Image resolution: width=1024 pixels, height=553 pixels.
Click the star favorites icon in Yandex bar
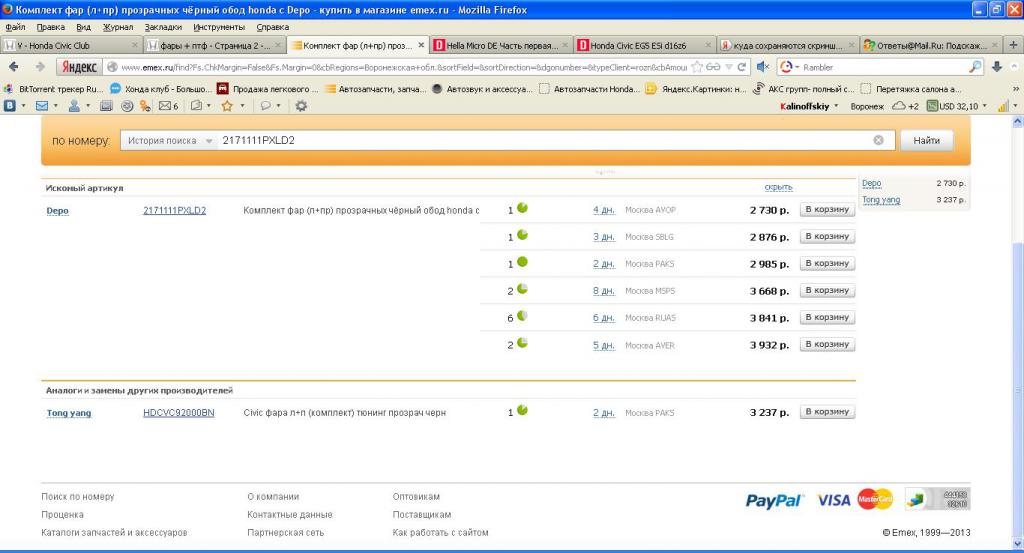click(227, 106)
